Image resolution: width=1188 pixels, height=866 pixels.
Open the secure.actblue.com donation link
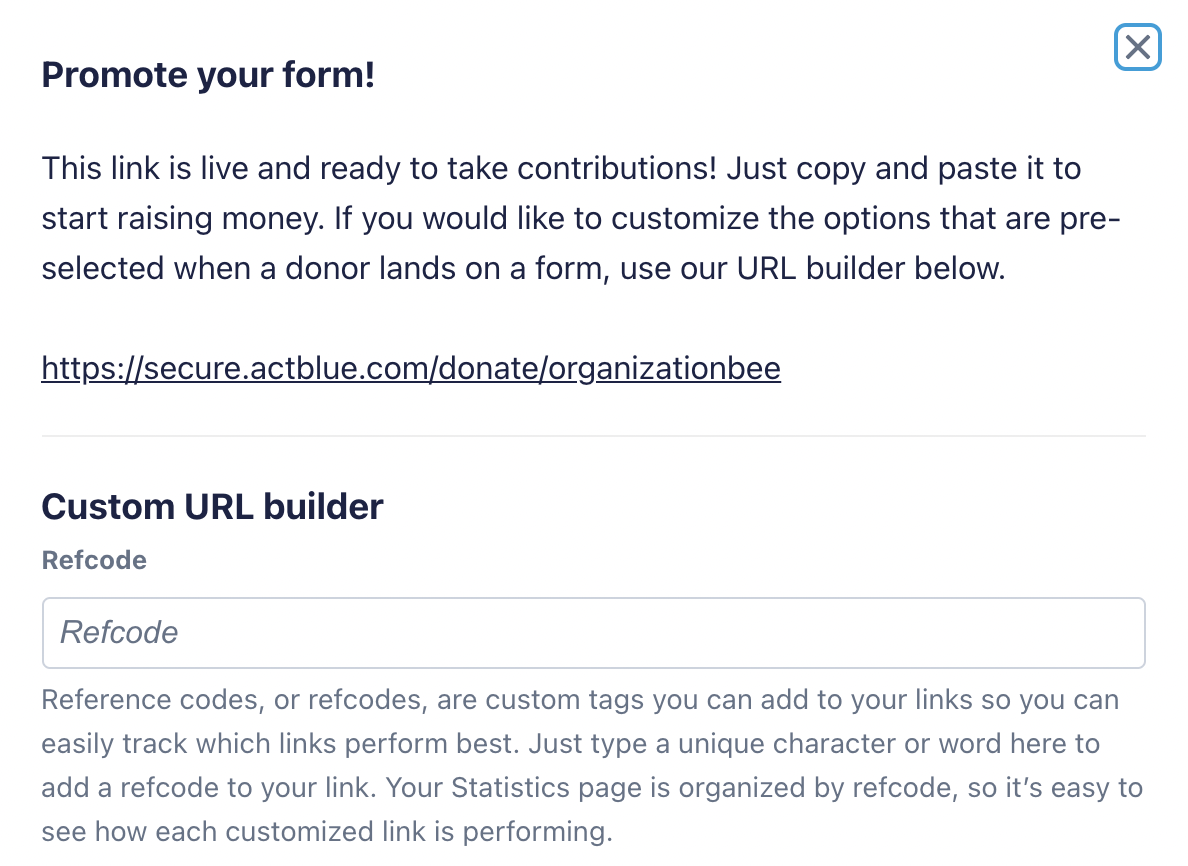pyautogui.click(x=410, y=369)
